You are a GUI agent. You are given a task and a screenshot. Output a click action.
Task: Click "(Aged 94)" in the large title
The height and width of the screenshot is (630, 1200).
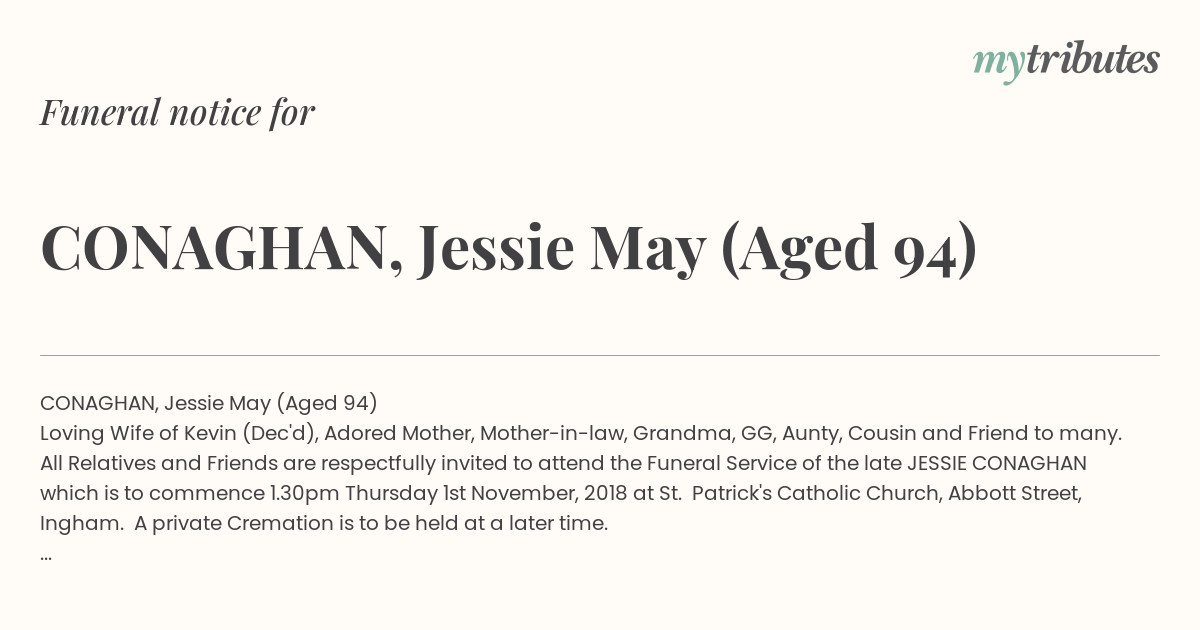[848, 249]
